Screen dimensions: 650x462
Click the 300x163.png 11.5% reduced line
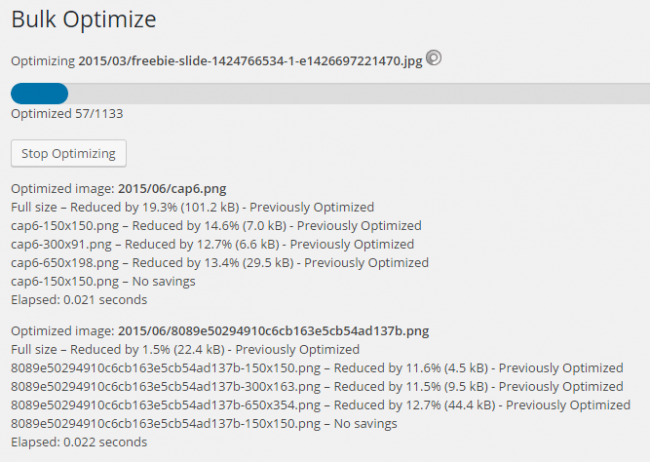317,387
